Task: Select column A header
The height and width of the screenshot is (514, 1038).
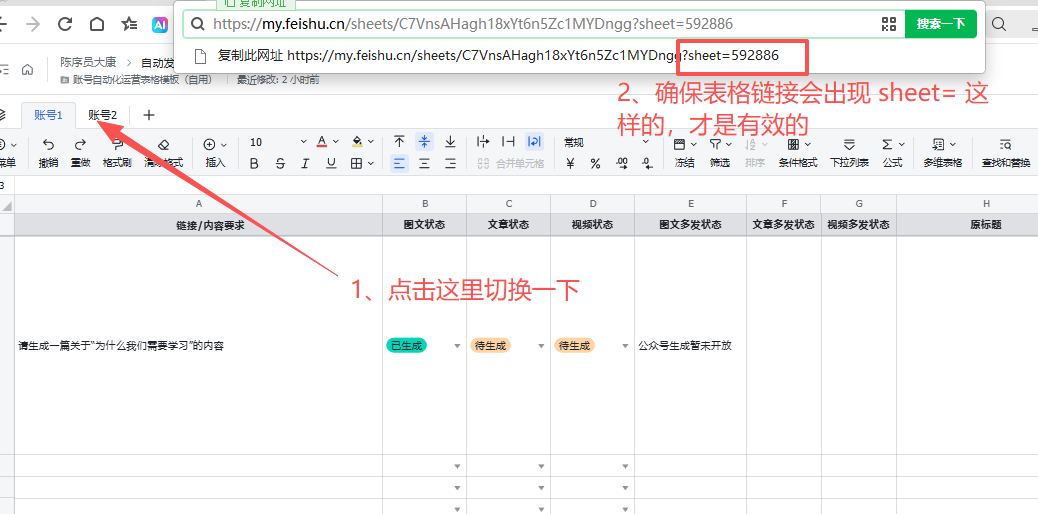Action: pos(199,204)
